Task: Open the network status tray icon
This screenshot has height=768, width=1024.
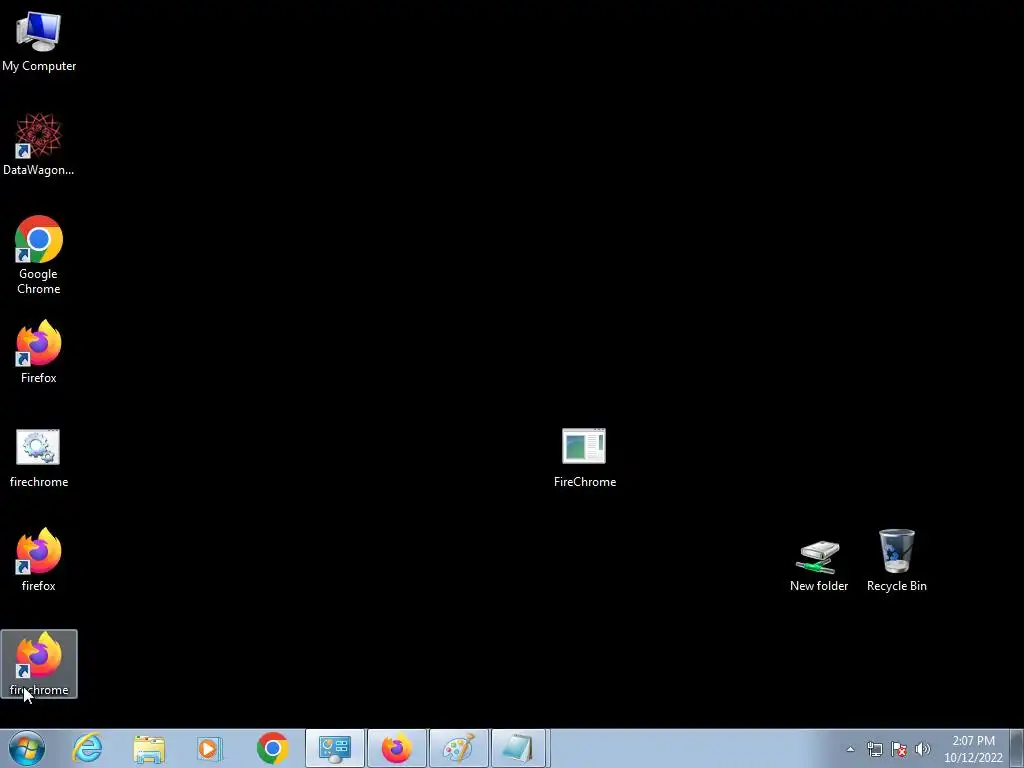Action: coord(874,749)
